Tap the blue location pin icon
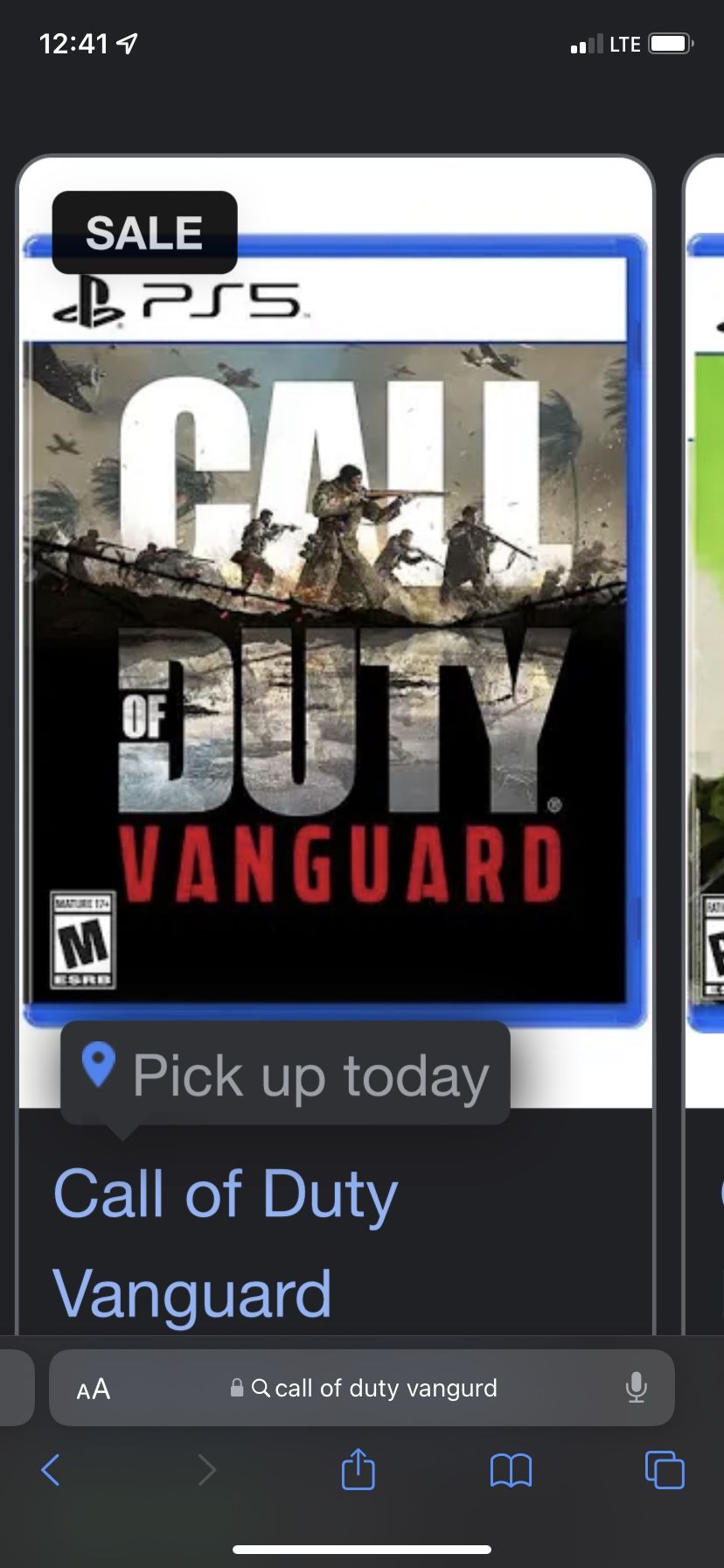This screenshot has width=724, height=1568. (x=98, y=1065)
